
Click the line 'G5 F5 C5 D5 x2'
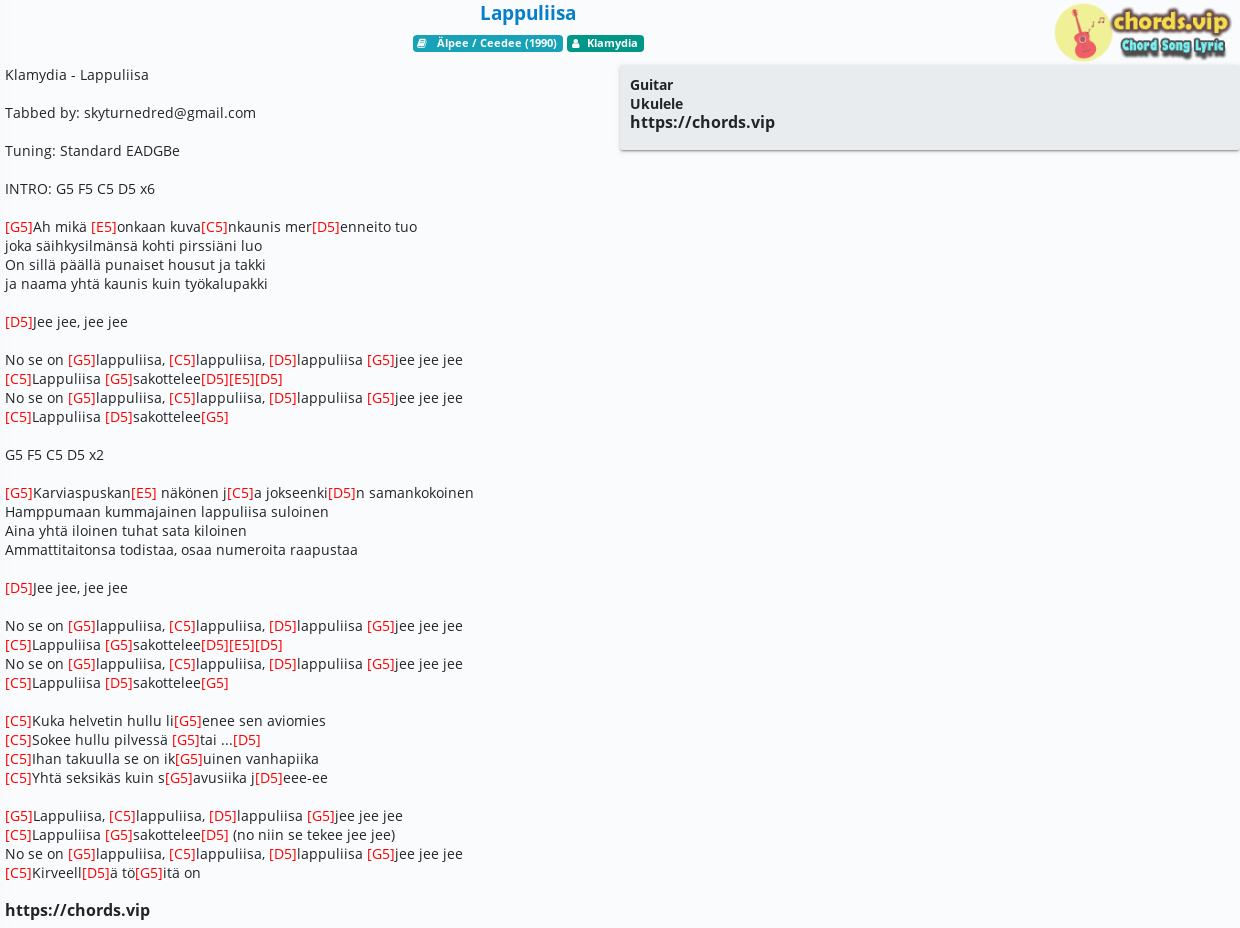54,455
